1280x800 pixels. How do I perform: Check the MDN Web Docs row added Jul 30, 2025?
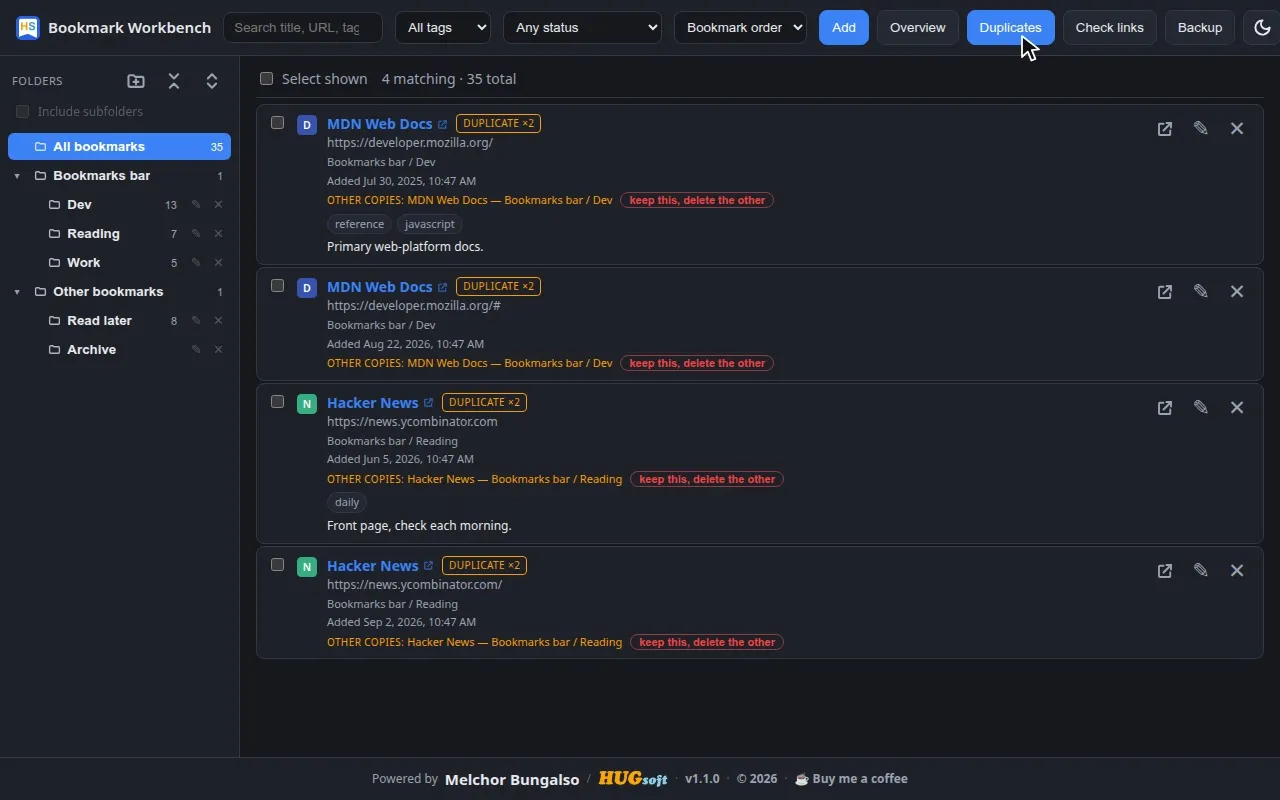click(278, 123)
